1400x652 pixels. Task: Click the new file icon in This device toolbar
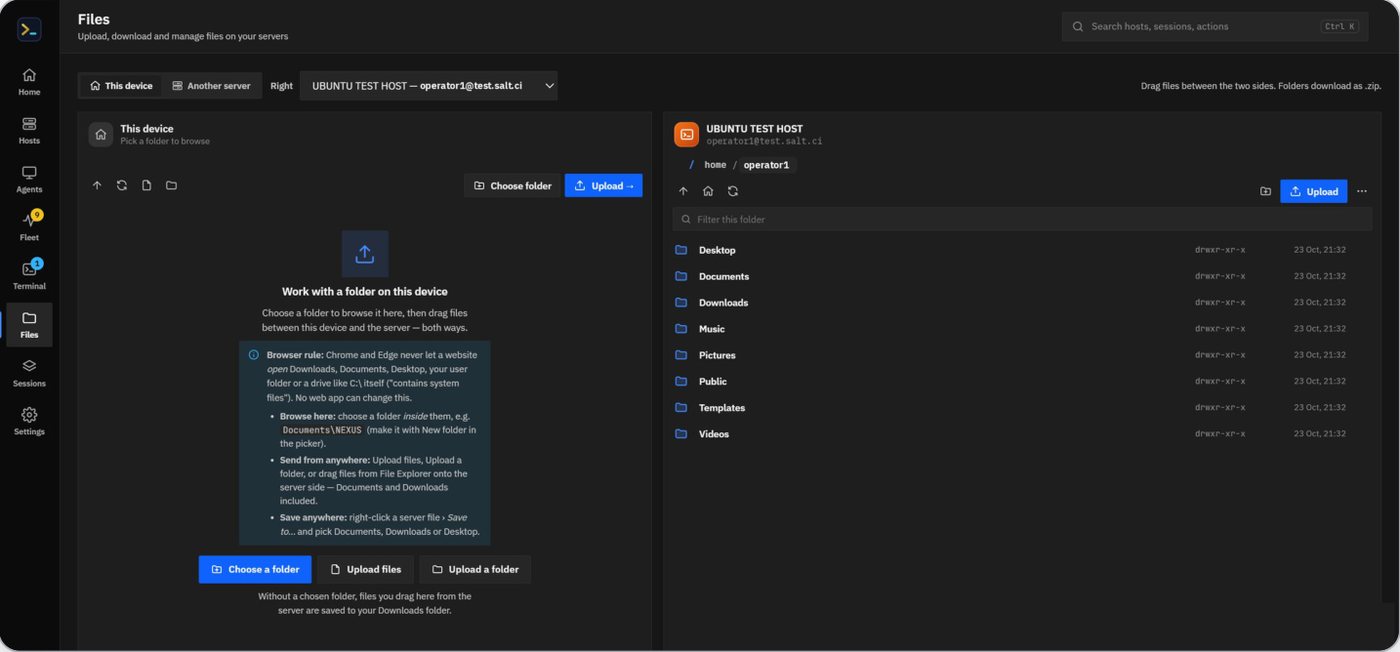tap(147, 185)
